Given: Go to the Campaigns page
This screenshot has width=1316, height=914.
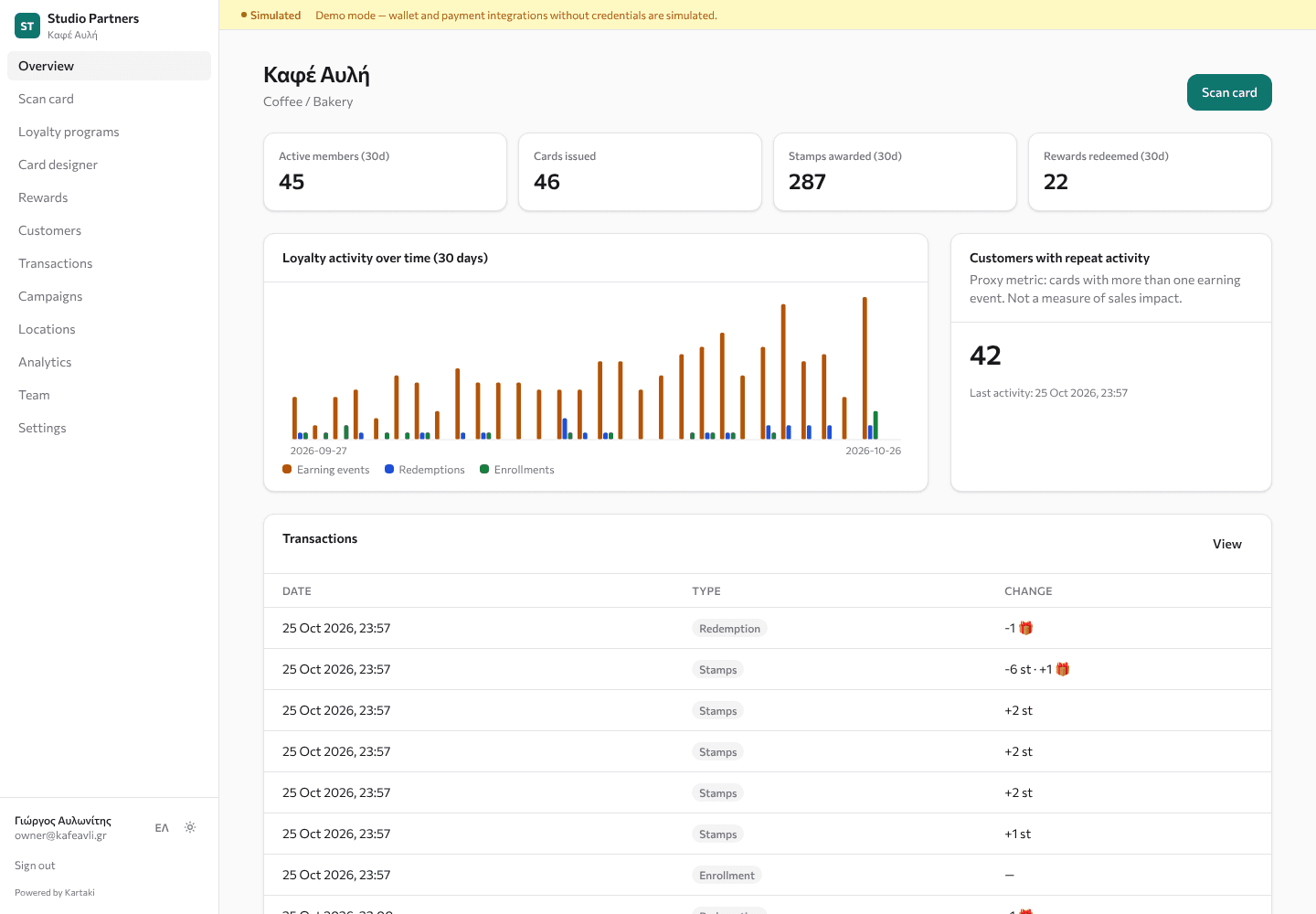Looking at the screenshot, I should click(x=109, y=296).
